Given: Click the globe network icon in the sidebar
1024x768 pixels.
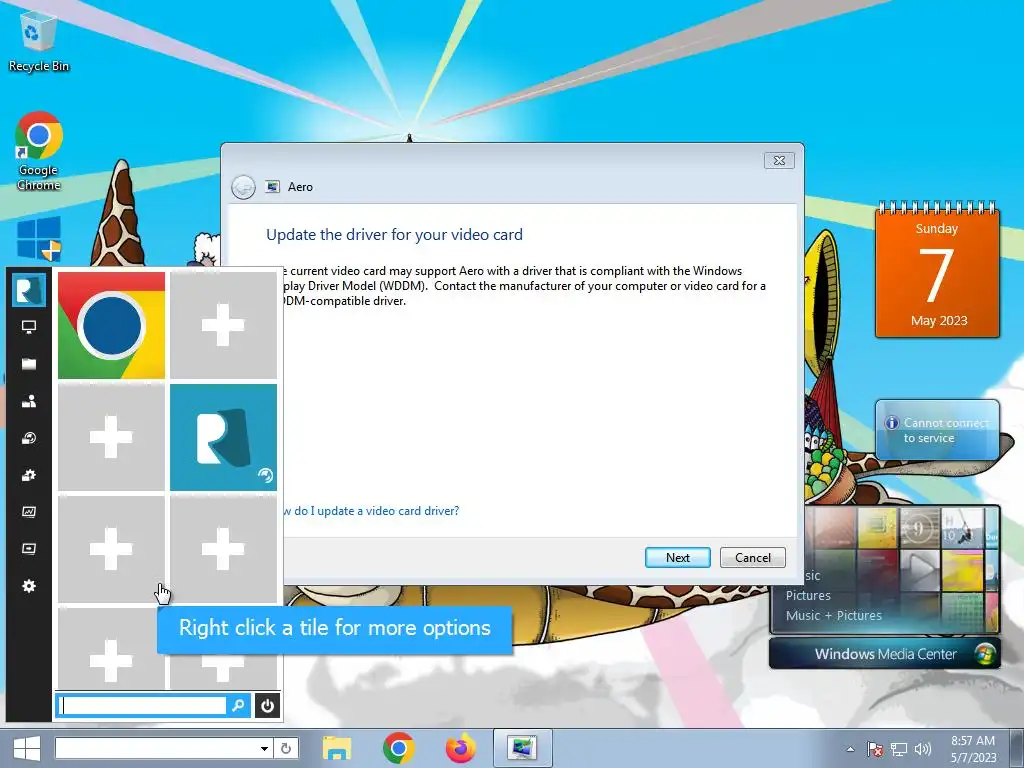Looking at the screenshot, I should tap(29, 438).
